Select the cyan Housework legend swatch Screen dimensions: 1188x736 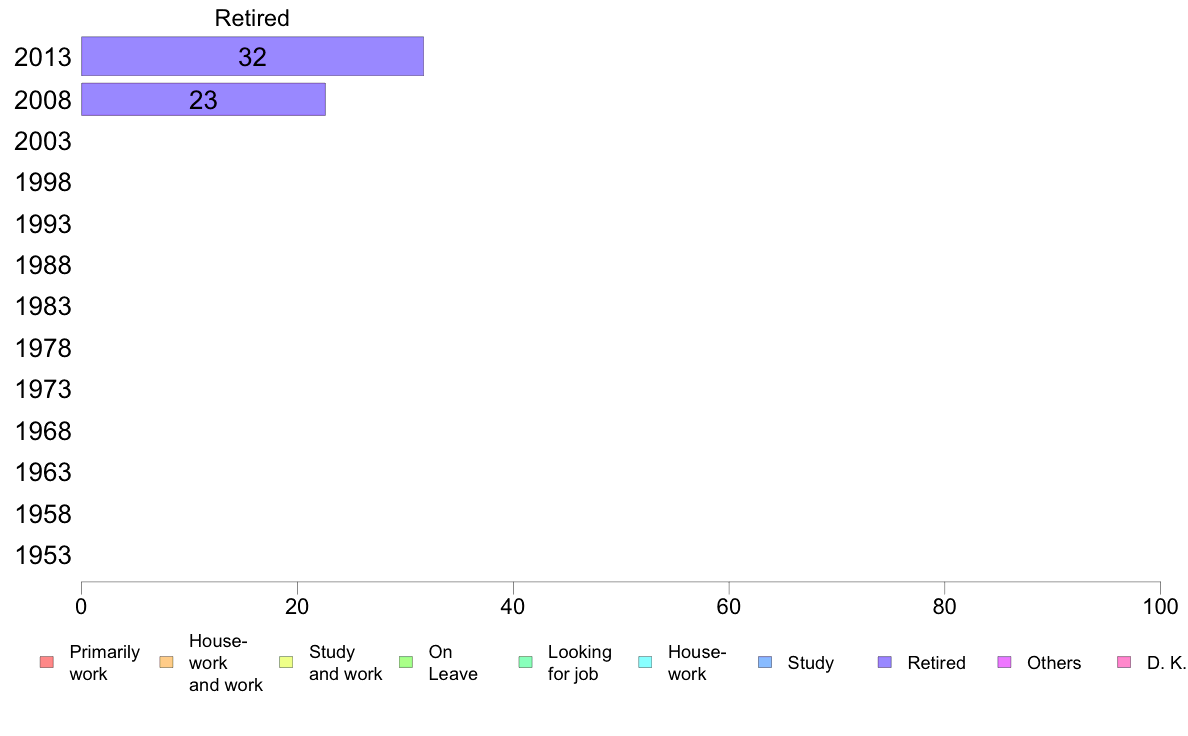pos(645,662)
